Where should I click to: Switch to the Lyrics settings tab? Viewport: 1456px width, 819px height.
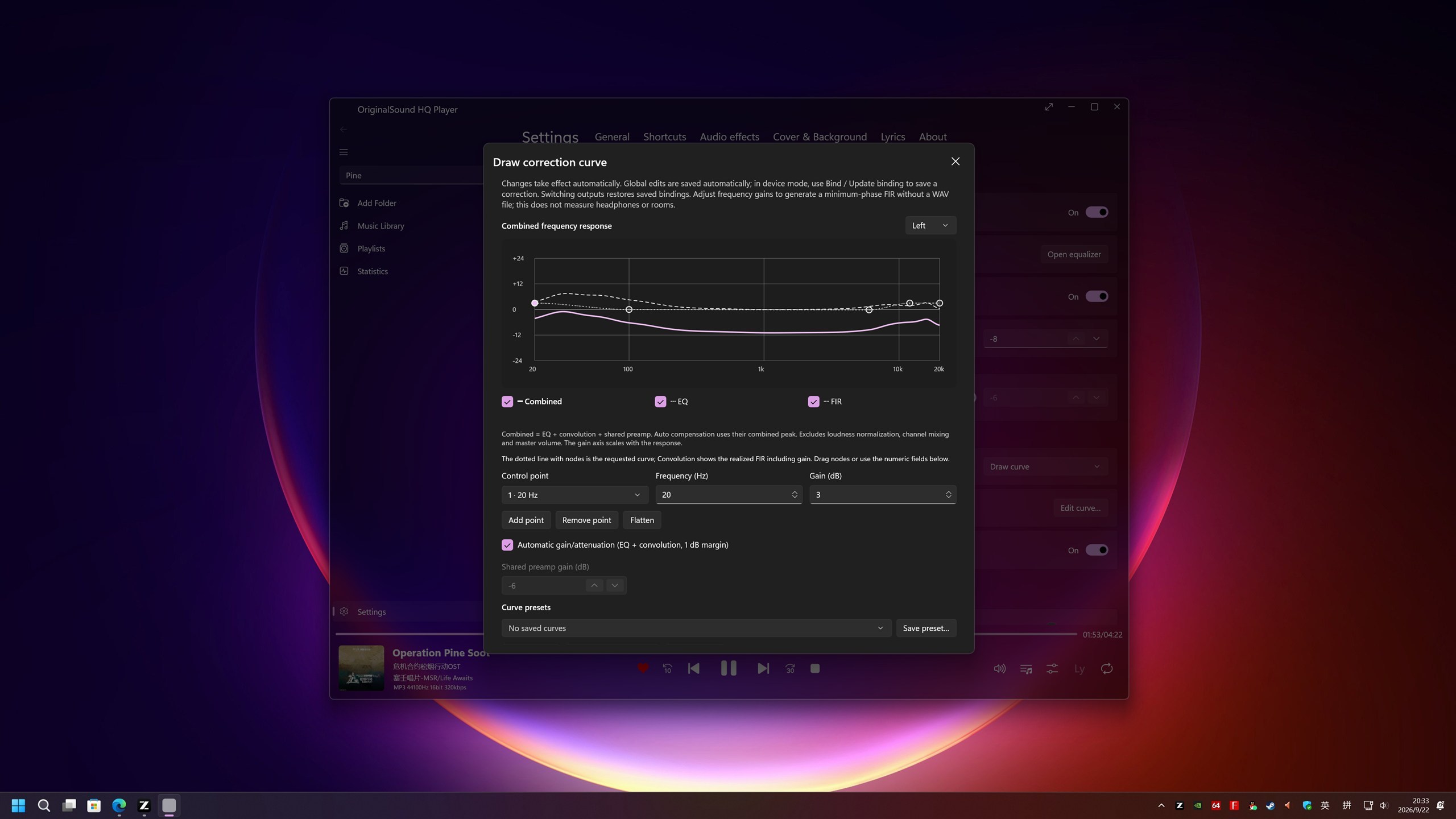click(x=892, y=136)
